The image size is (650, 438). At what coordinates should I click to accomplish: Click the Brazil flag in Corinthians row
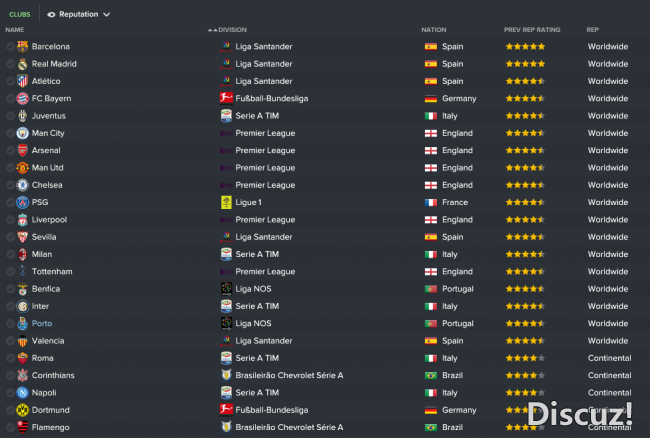pos(431,375)
